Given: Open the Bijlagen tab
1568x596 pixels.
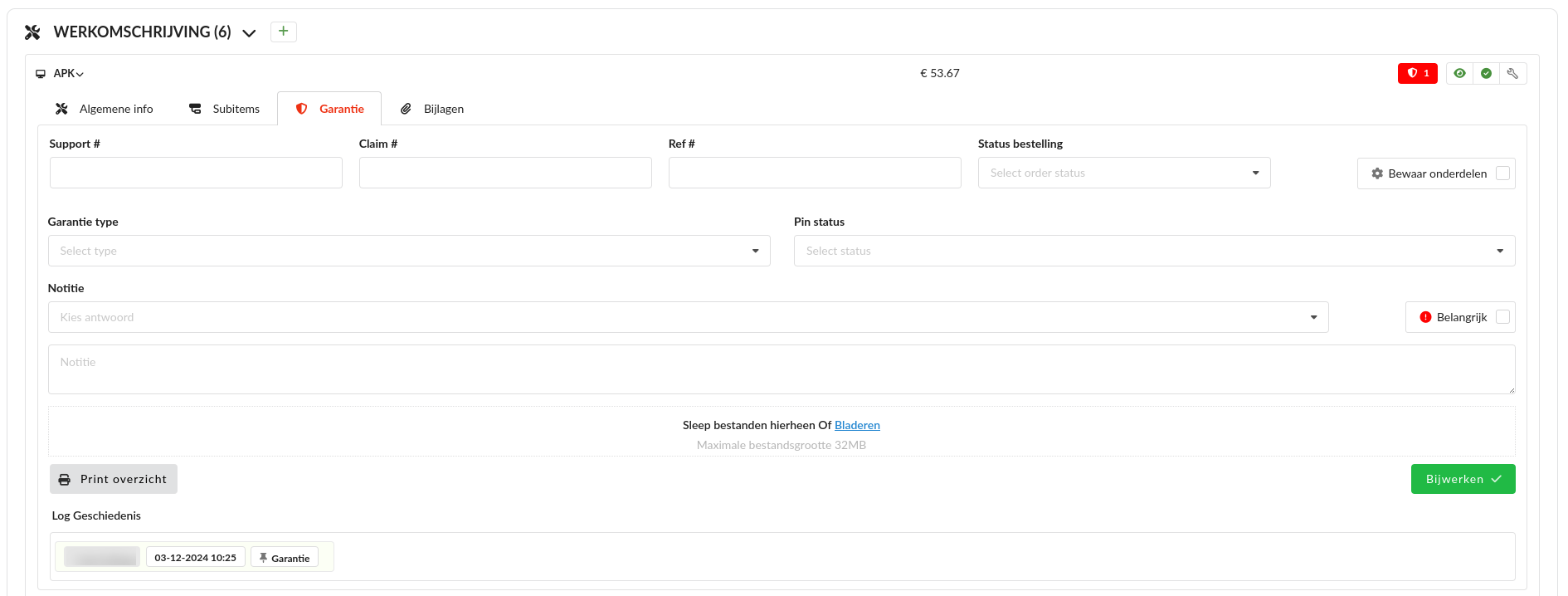Looking at the screenshot, I should [432, 109].
